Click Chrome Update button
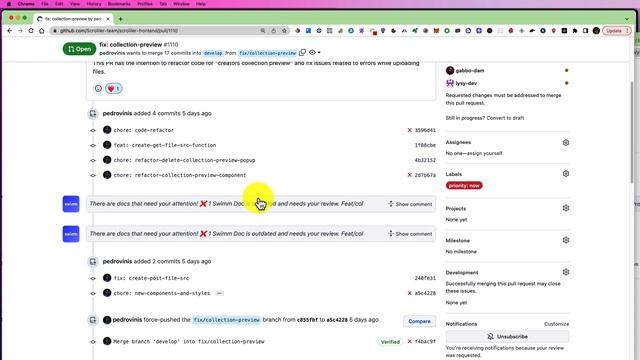This screenshot has width=640, height=360. tap(616, 31)
